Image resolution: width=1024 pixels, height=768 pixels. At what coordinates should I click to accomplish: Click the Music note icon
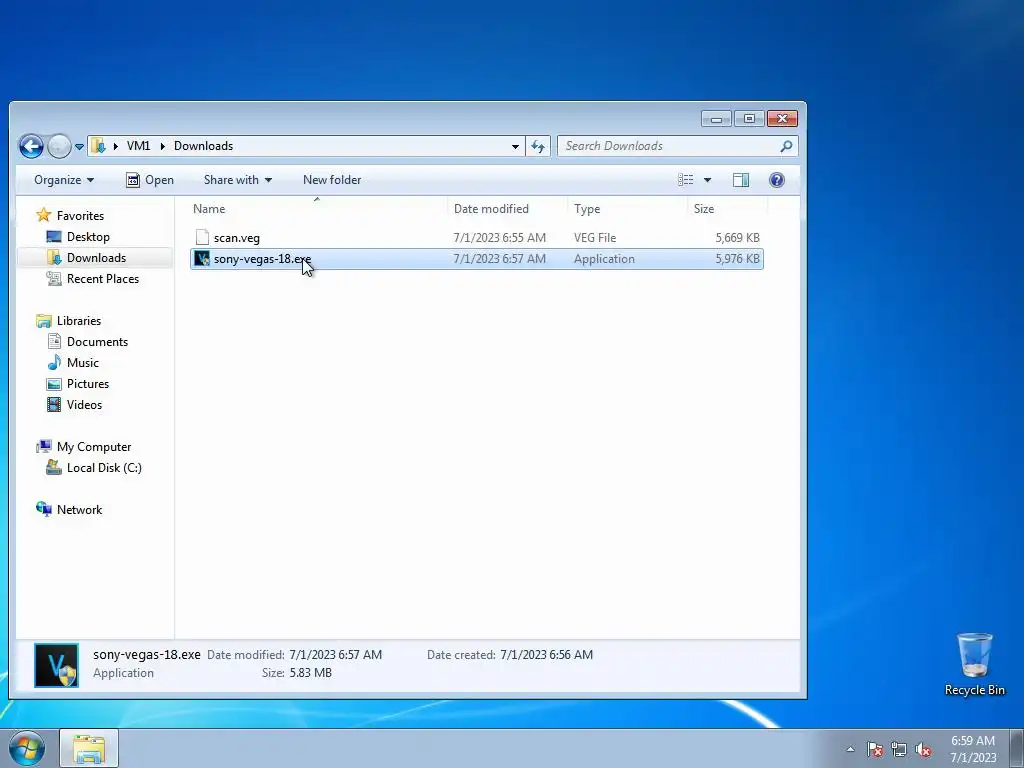tap(54, 362)
